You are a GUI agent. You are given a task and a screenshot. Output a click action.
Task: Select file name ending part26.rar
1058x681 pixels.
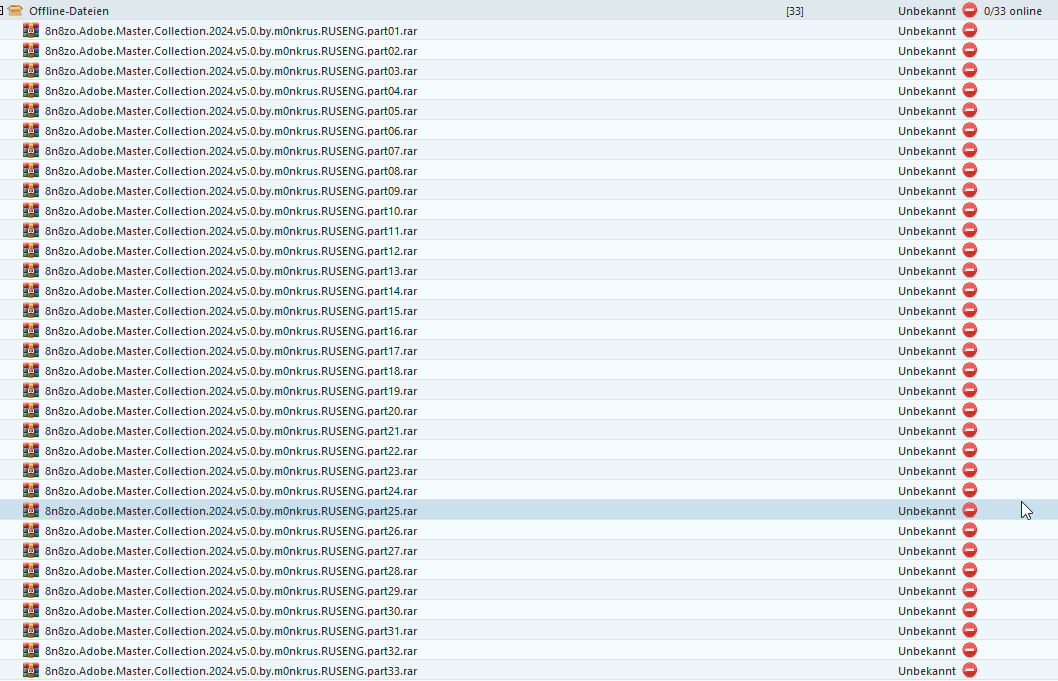point(231,531)
